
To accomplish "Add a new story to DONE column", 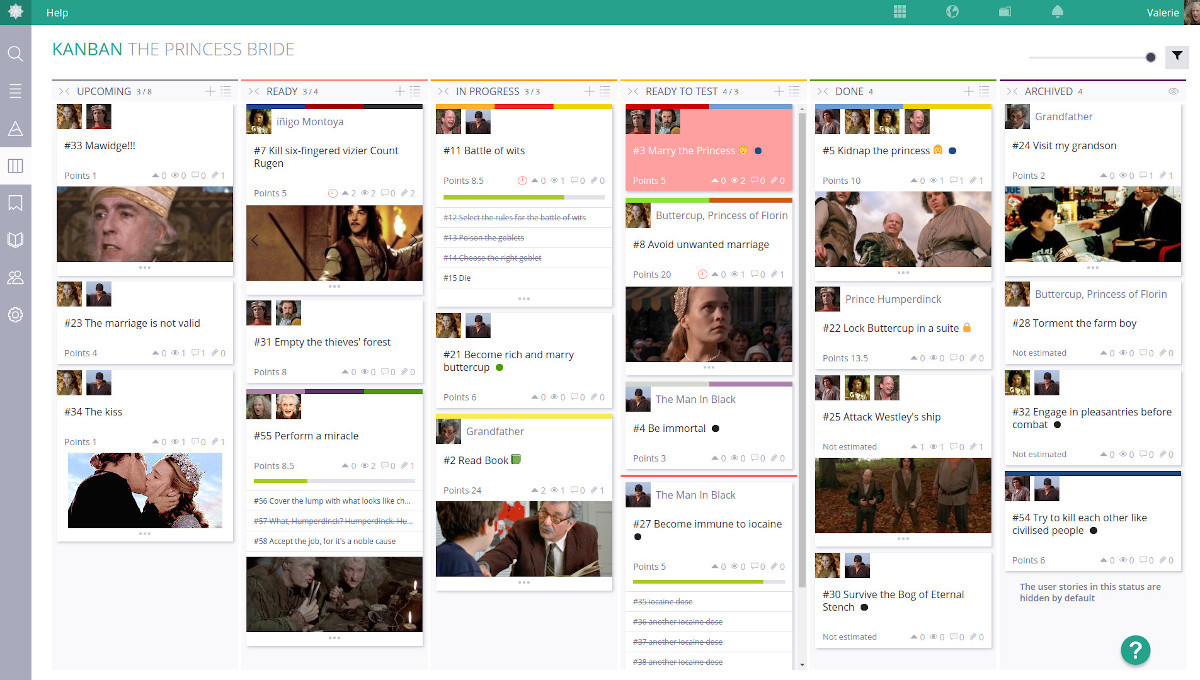I will click(x=969, y=91).
